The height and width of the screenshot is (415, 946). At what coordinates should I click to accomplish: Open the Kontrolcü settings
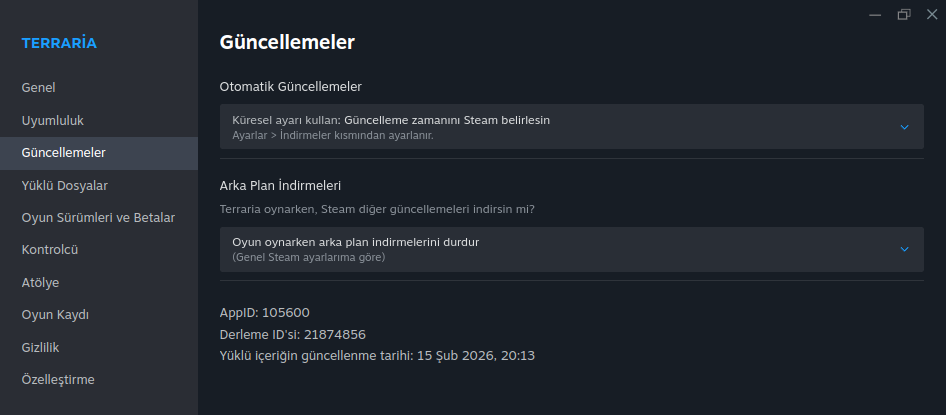pyautogui.click(x=49, y=250)
